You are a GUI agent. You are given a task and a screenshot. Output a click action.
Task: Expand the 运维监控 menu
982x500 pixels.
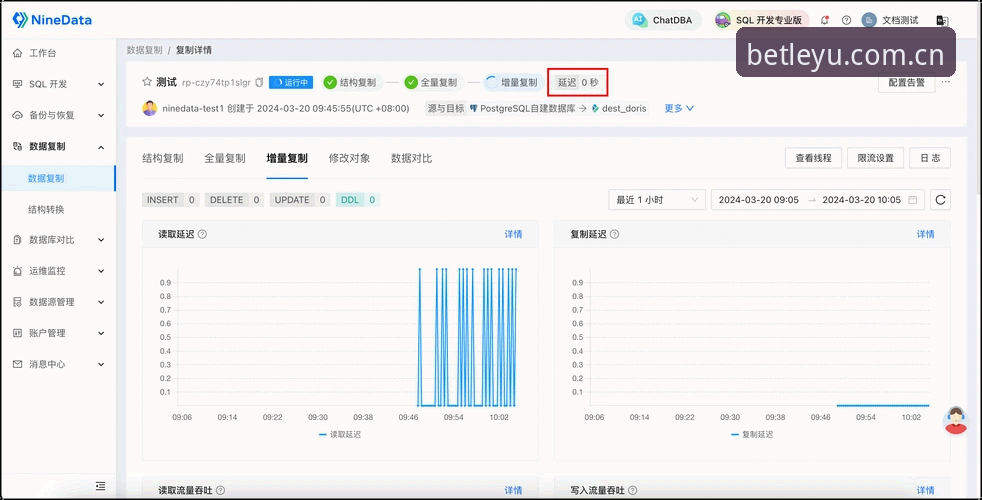tap(58, 271)
